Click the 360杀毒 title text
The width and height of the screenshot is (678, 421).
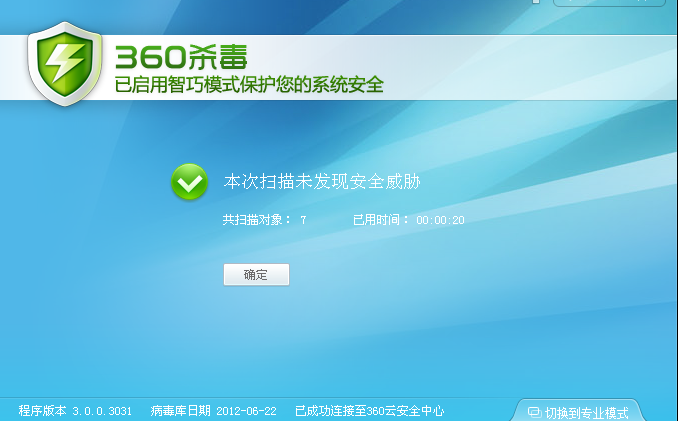[181, 57]
